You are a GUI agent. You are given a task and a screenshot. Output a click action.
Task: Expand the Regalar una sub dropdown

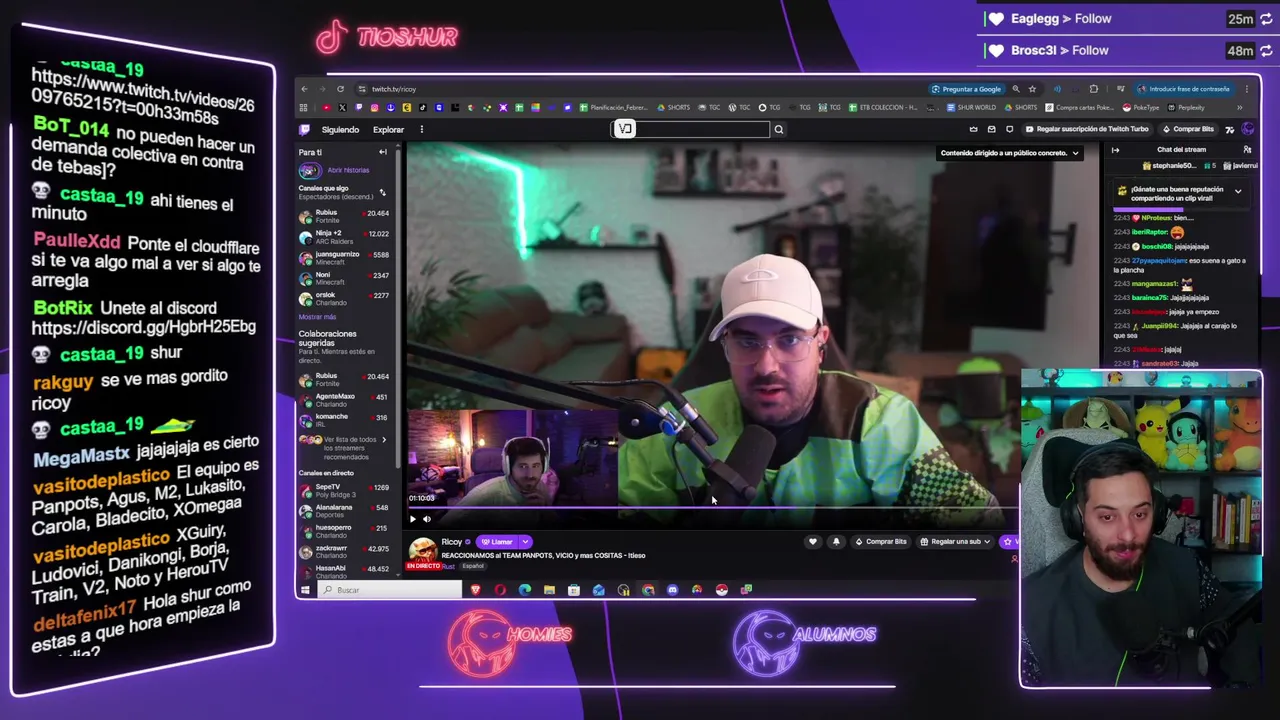[x=987, y=542]
